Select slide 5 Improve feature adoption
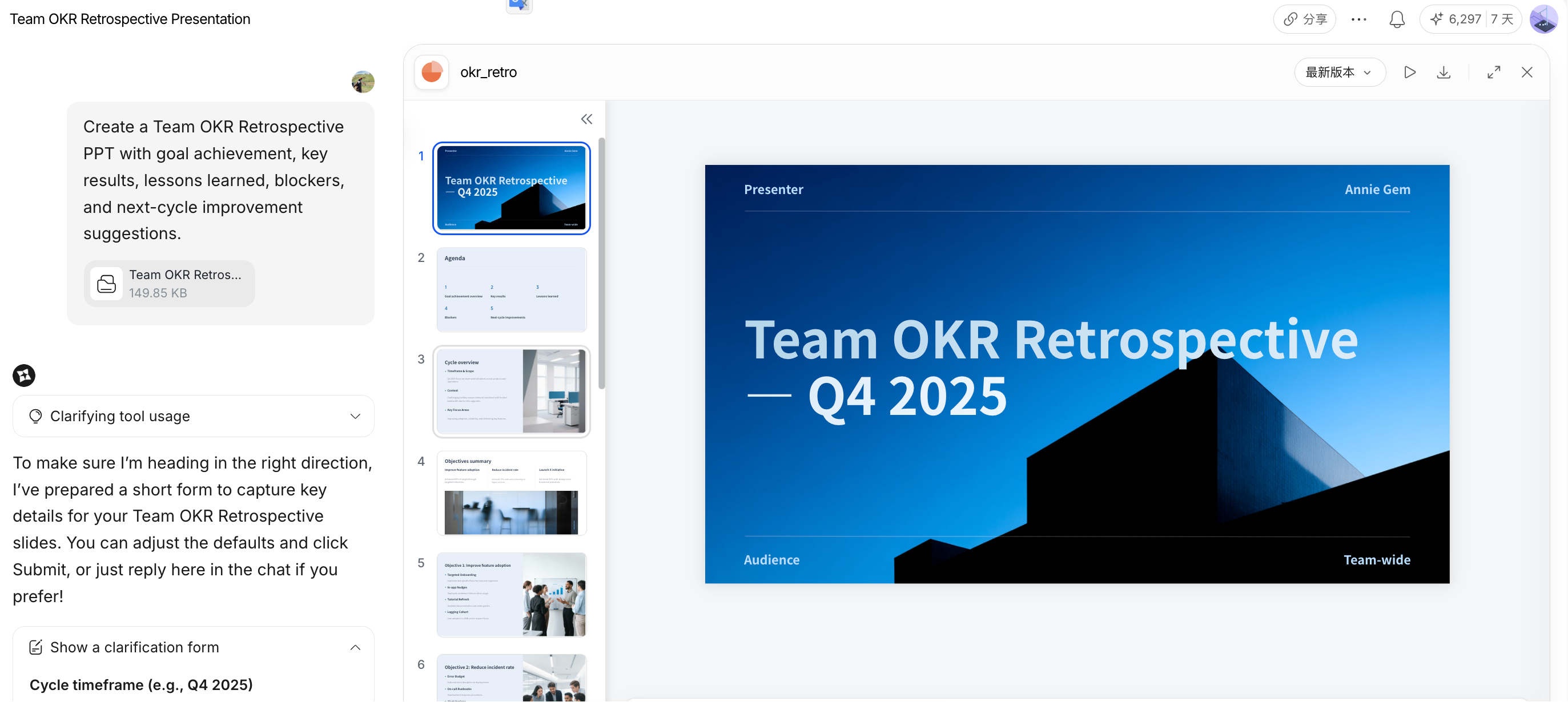This screenshot has height=702, width=1568. click(x=511, y=594)
